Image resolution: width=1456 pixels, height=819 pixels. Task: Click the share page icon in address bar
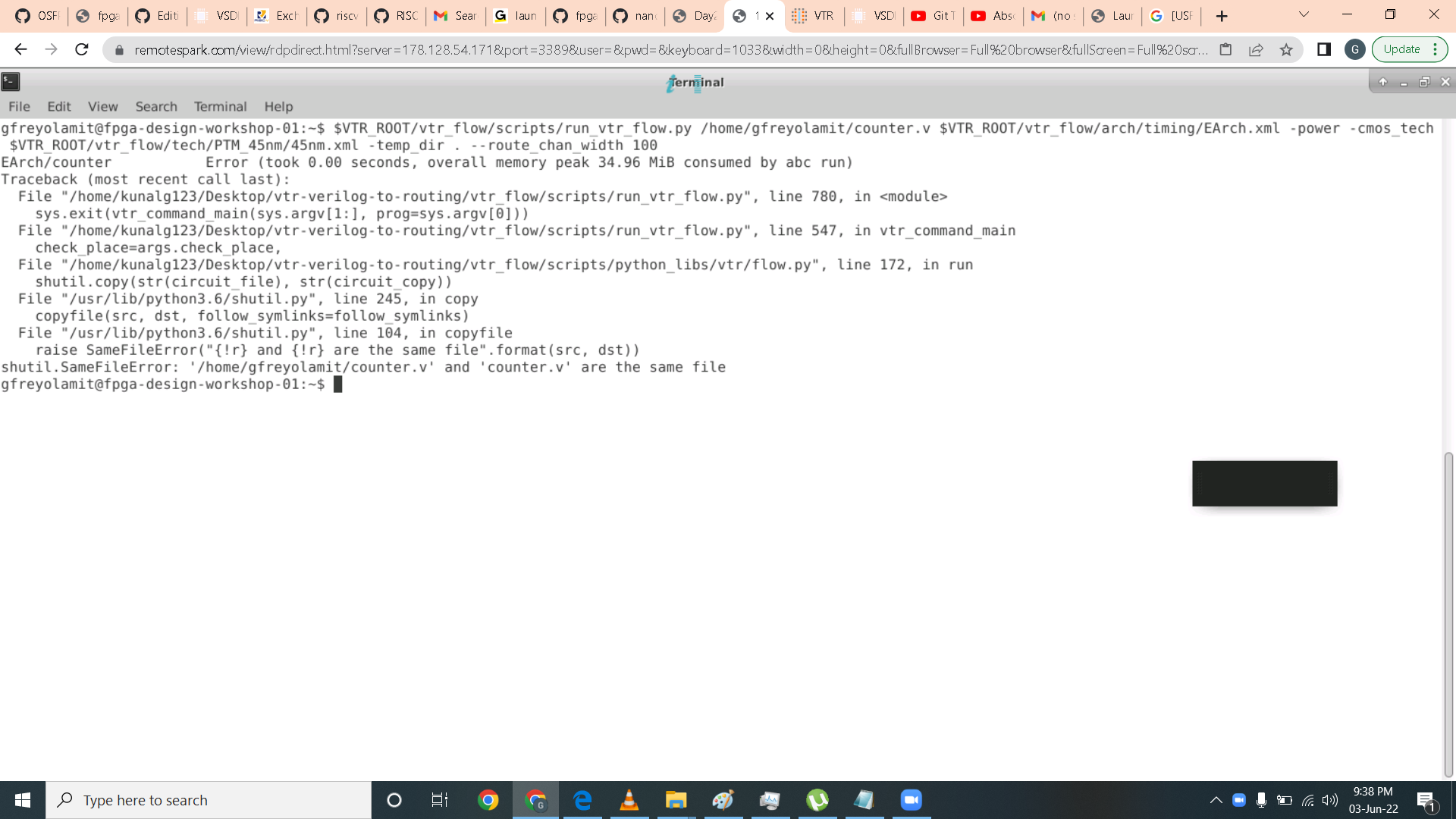coord(1256,50)
